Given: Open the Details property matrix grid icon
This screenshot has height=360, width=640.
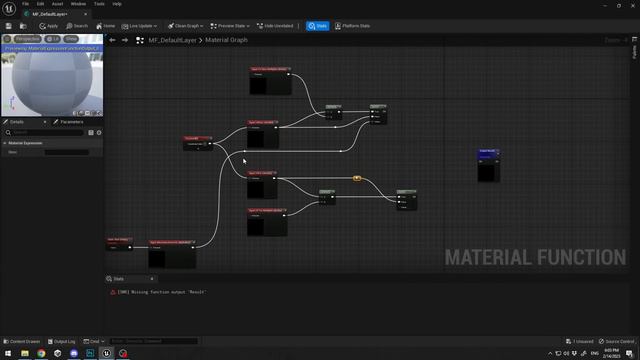Looking at the screenshot, I should click(91, 133).
